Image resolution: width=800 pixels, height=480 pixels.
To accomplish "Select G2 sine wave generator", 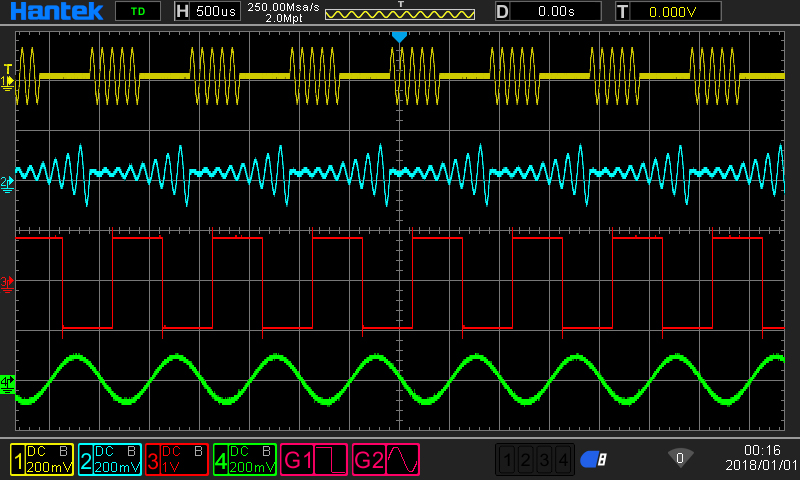I will (386, 460).
